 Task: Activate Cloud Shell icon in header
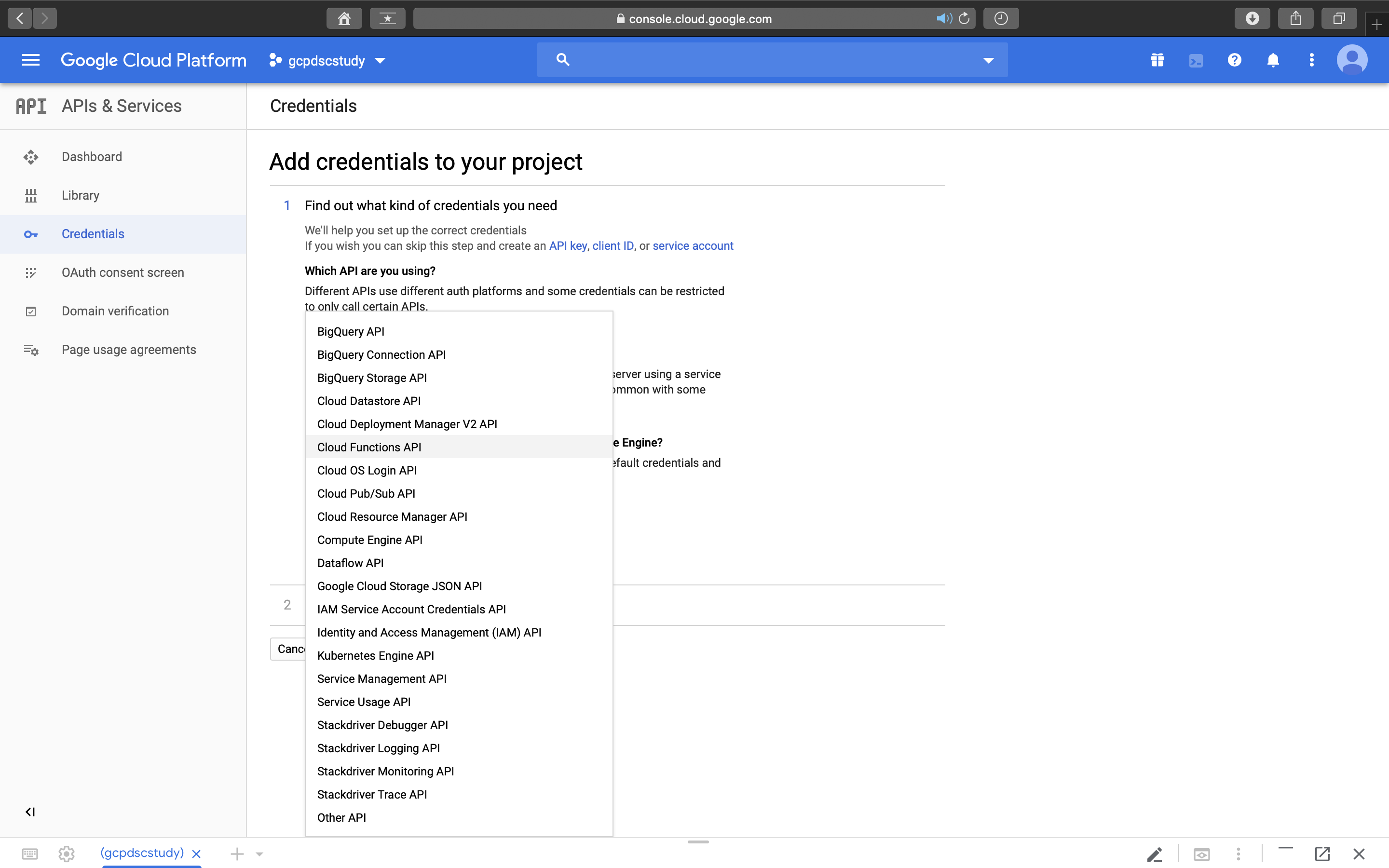1196,60
